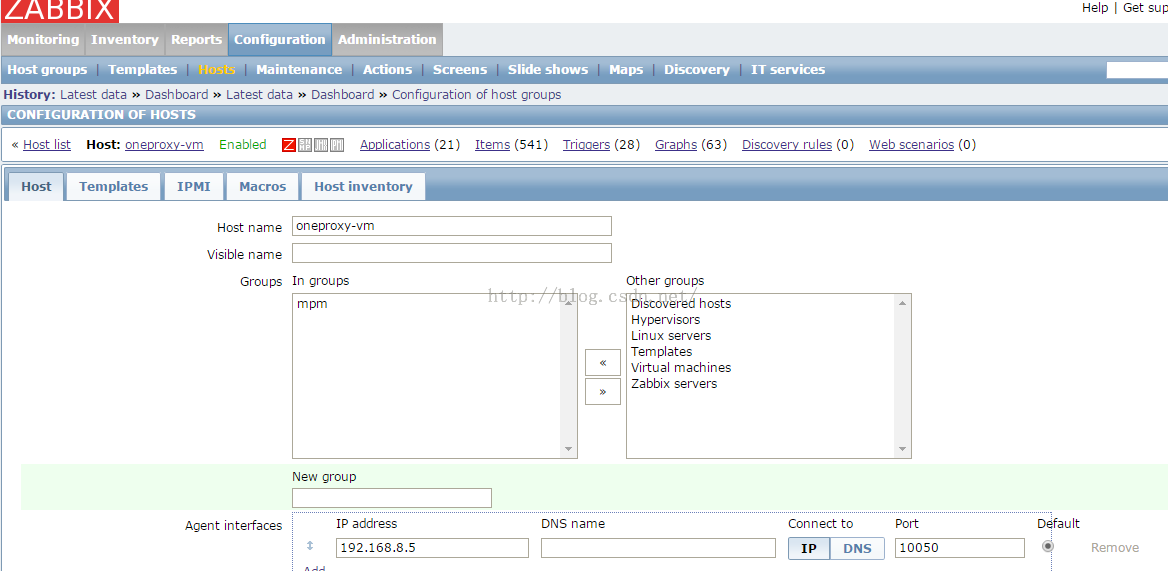Screen dimensions: 1168x571
Task: Switch to the Macros tab
Action: click(x=262, y=186)
